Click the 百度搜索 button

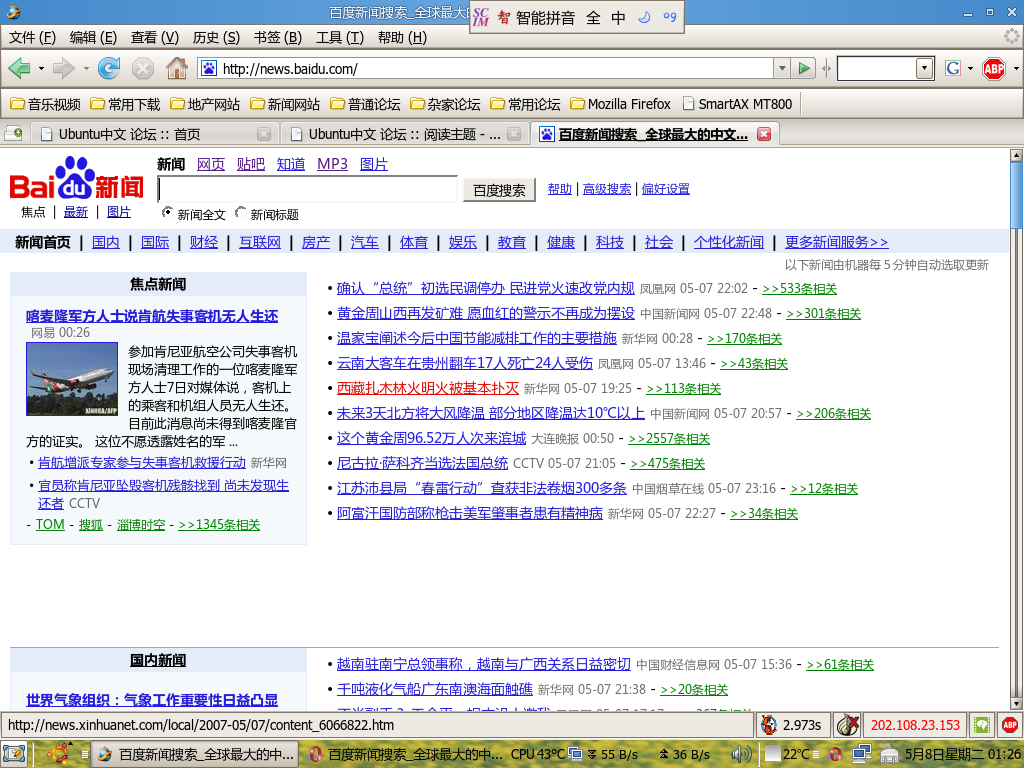499,190
